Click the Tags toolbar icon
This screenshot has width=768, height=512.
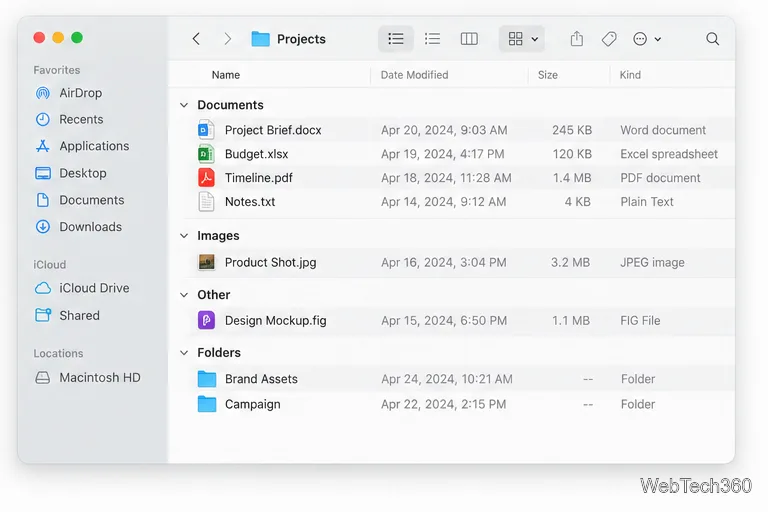(609, 39)
